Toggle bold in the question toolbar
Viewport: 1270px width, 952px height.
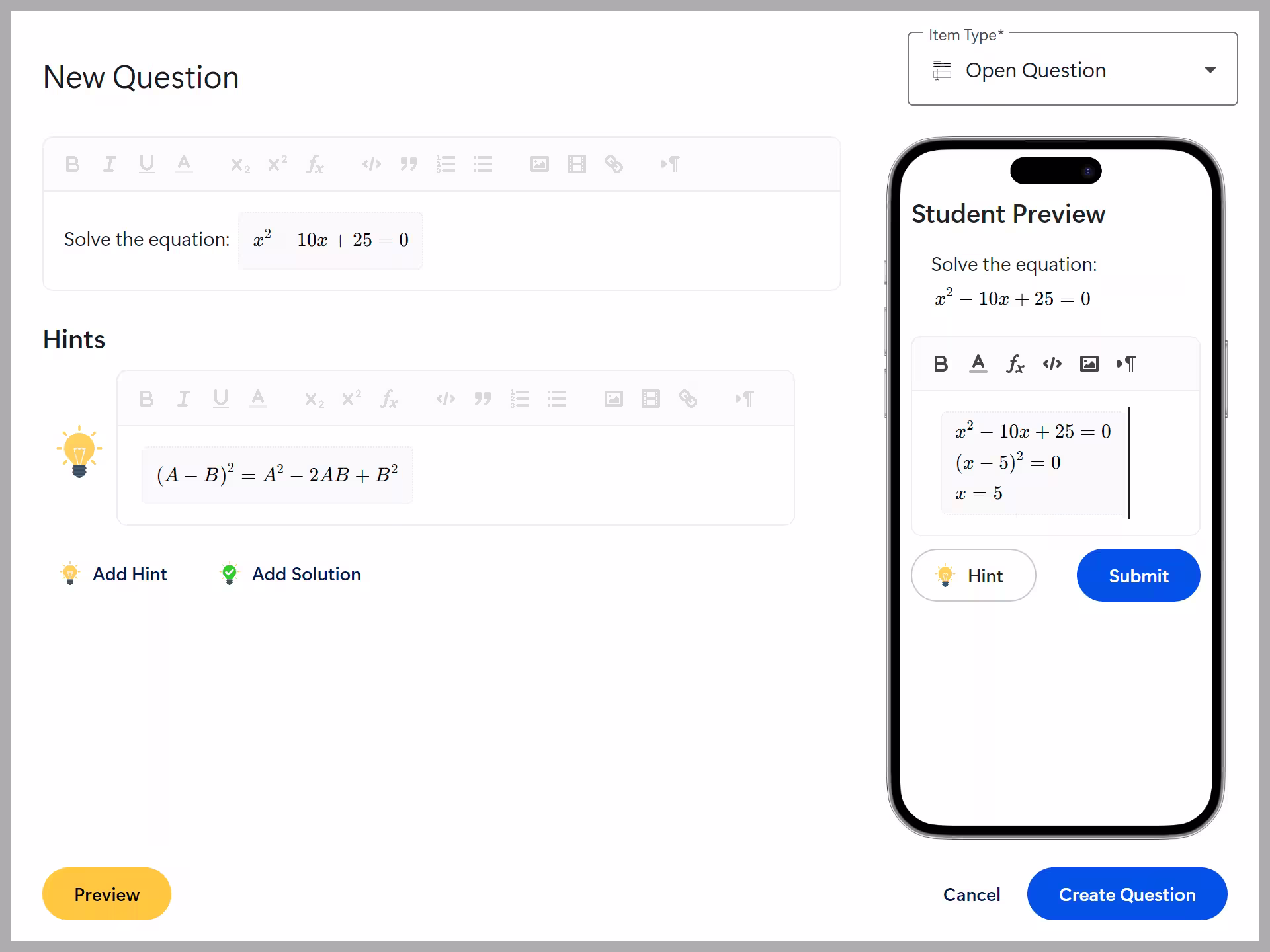click(x=73, y=164)
